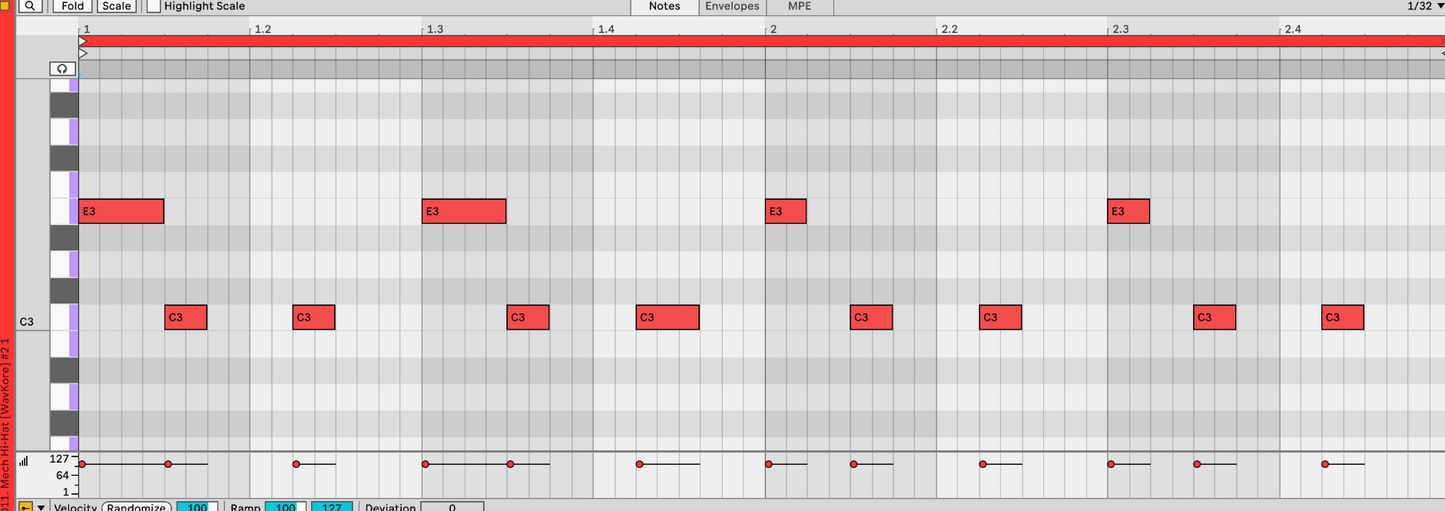Click the velocity lane bars icon
1445x511 pixels.
click(23, 461)
